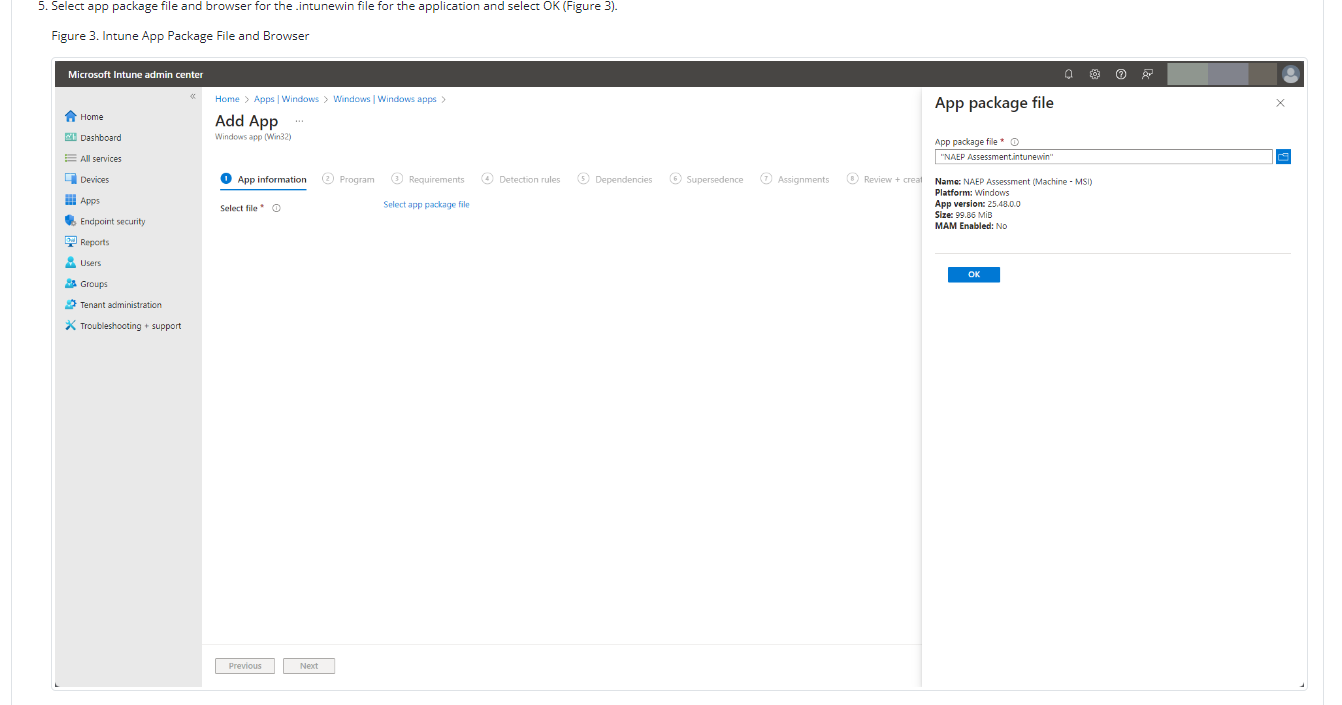
Task: Go to Home breadcrumb link
Action: pos(227,99)
